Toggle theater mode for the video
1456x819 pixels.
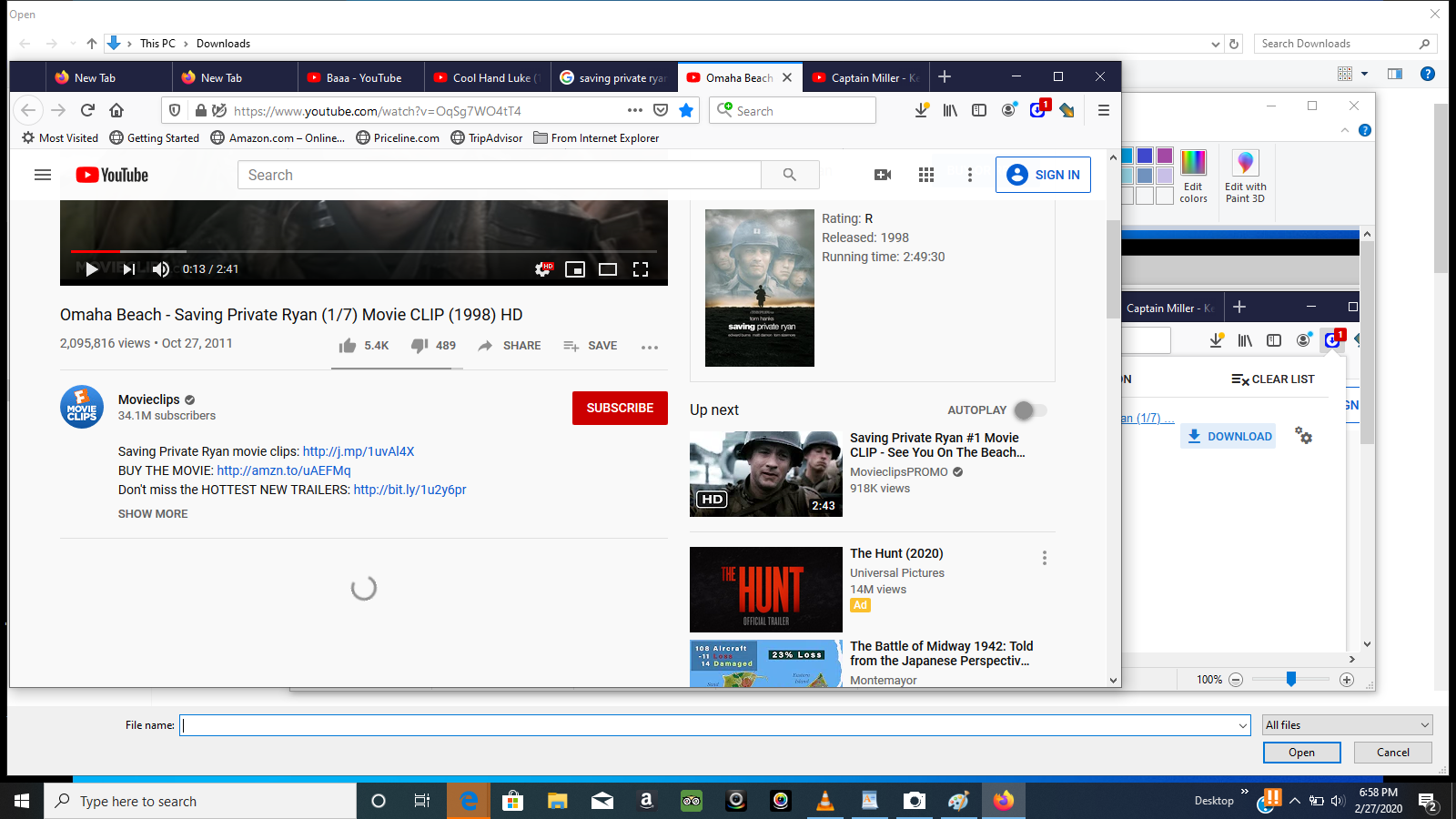coord(608,268)
